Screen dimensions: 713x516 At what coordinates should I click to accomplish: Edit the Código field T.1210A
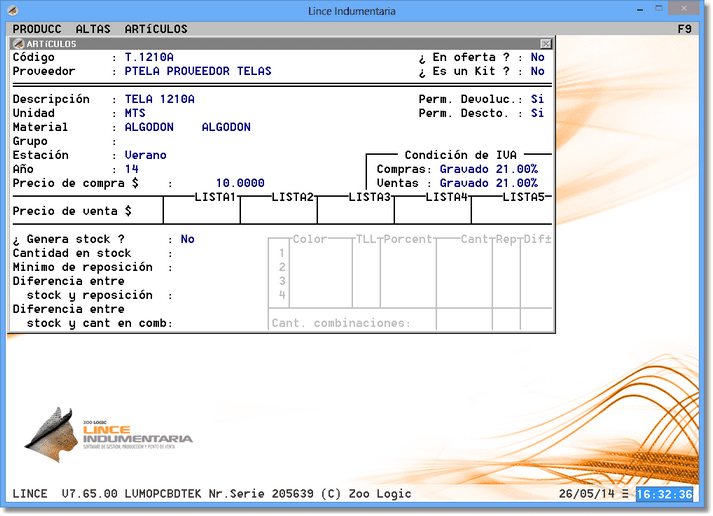149,57
